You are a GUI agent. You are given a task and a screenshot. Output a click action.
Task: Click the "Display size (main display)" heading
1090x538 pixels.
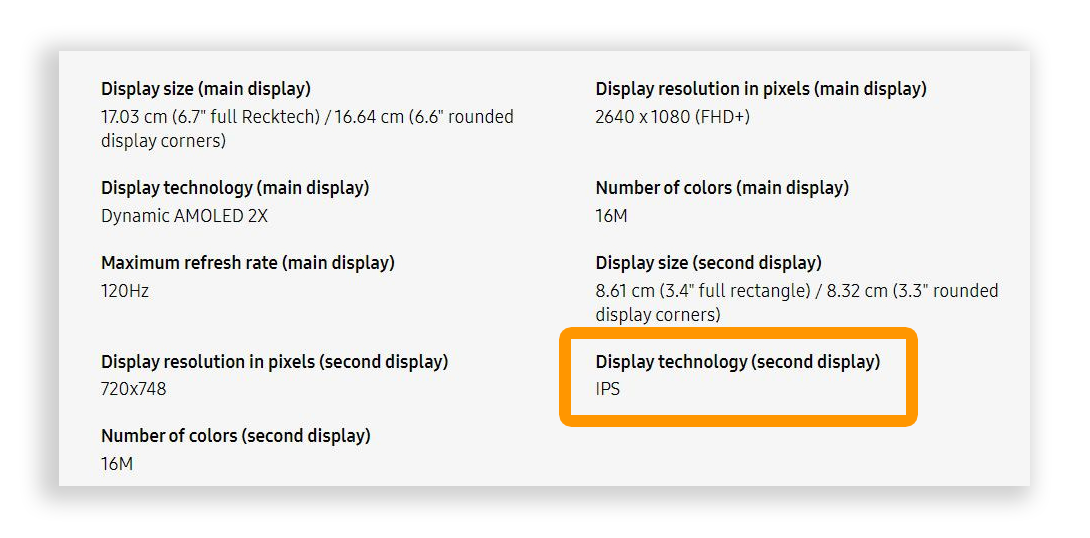pos(205,89)
